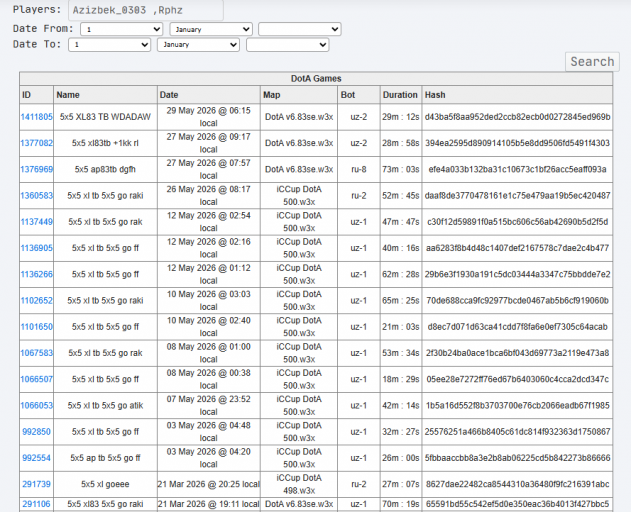Open the Date From day dropdown

[x=121, y=29]
